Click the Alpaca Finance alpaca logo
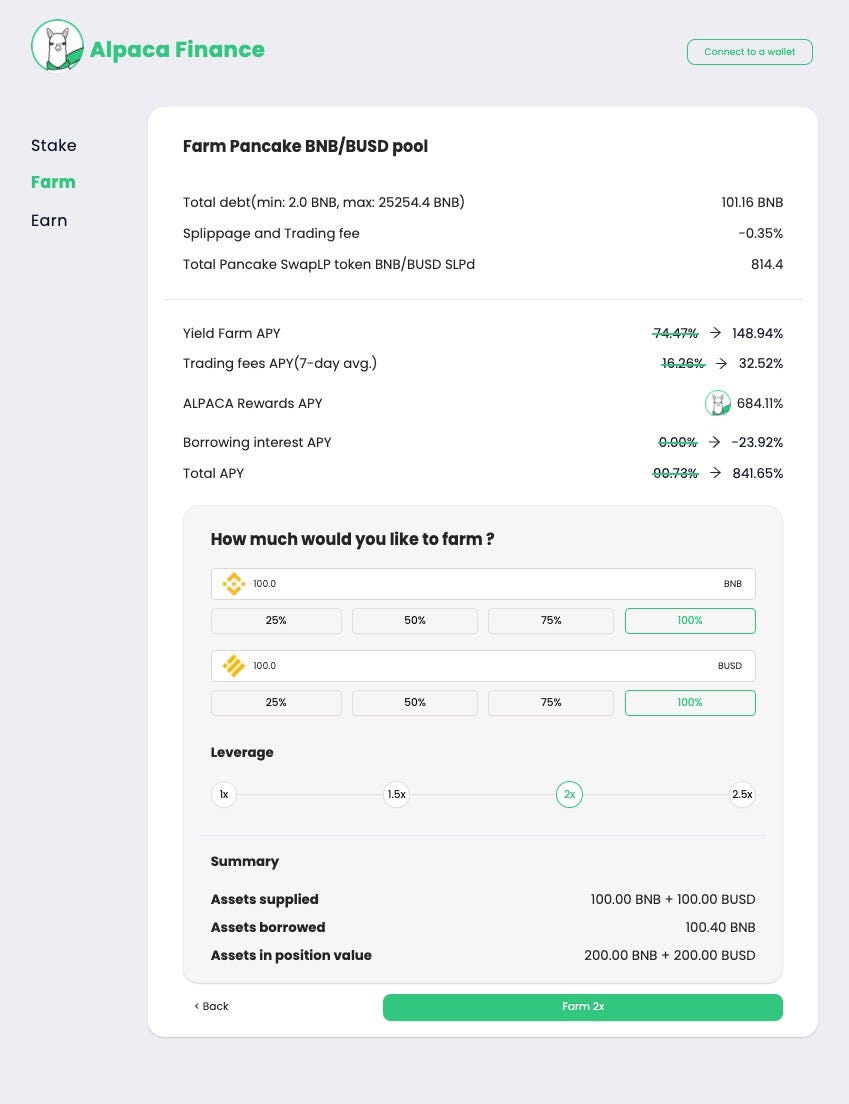Screen dimensions: 849x1104 click(x=58, y=46)
